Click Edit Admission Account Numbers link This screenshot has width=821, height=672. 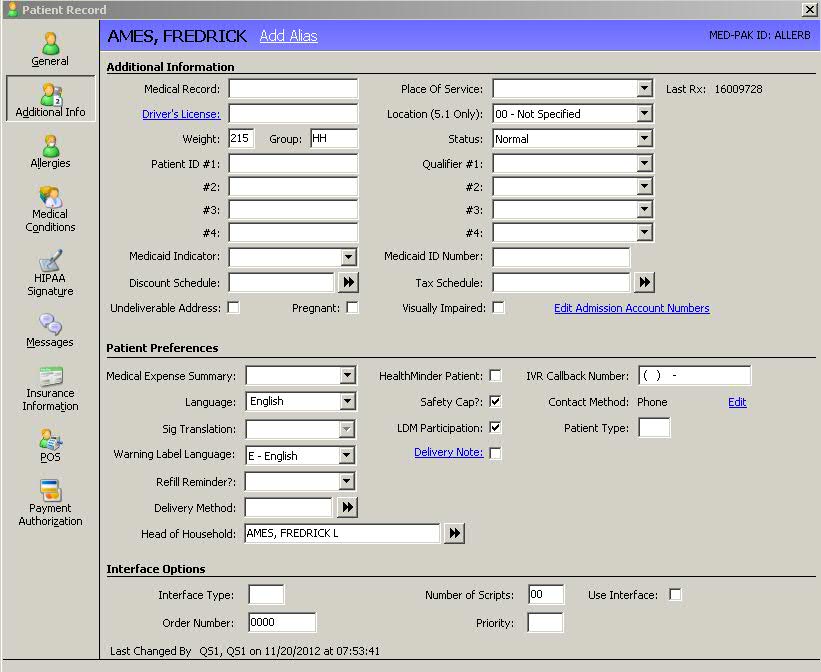(x=631, y=308)
